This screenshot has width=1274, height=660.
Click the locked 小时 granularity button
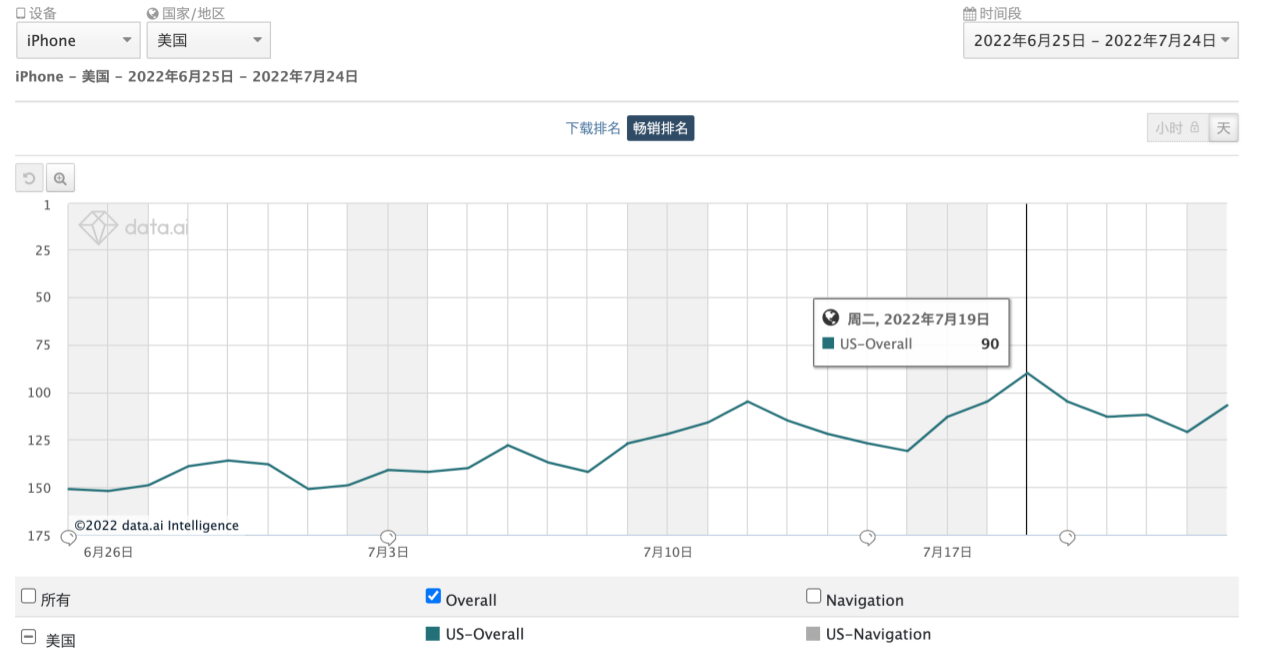[1177, 128]
